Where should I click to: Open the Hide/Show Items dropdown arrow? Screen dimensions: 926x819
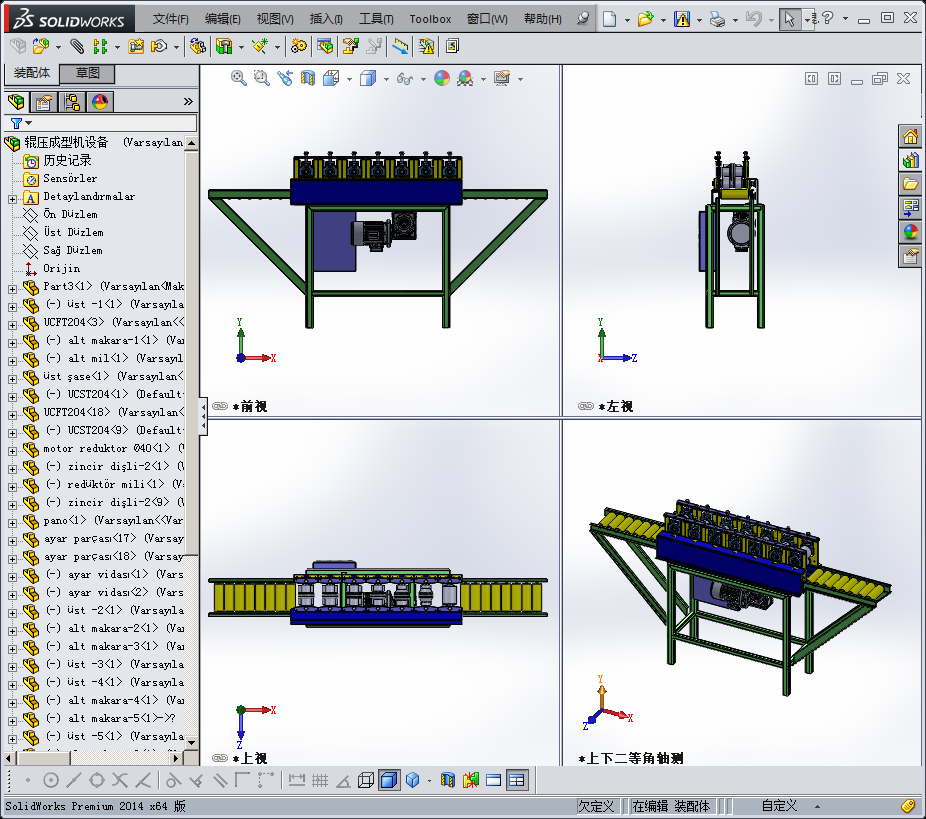pos(423,79)
